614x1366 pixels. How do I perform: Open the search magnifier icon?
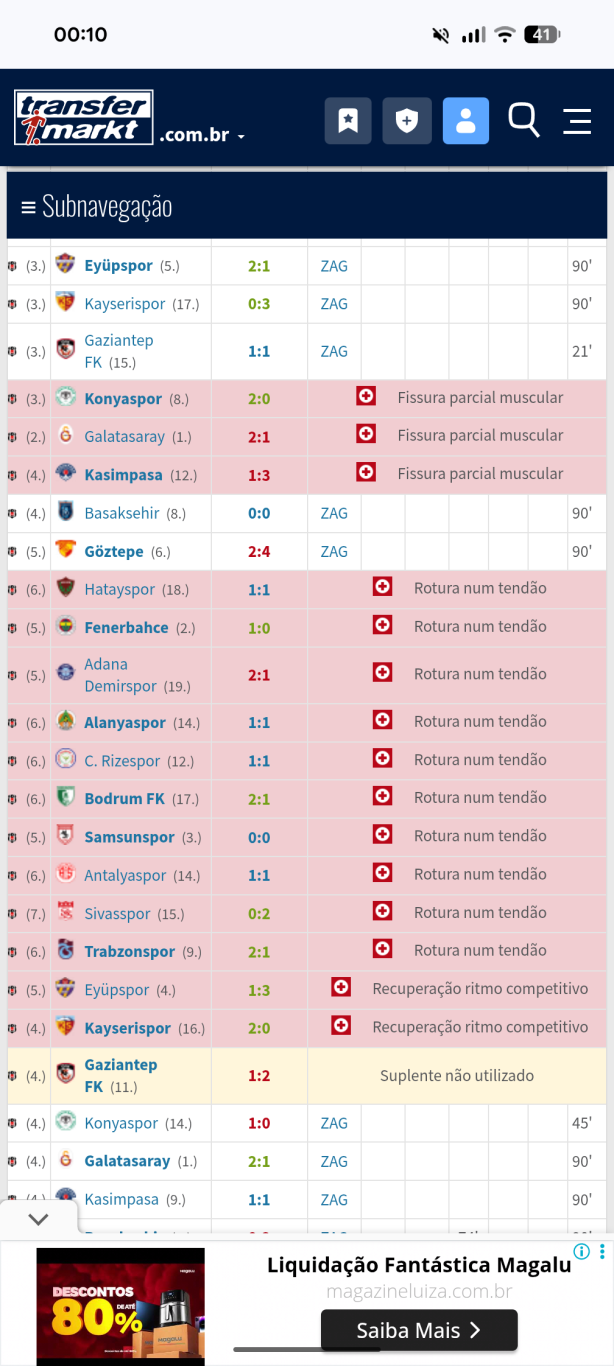pos(524,120)
